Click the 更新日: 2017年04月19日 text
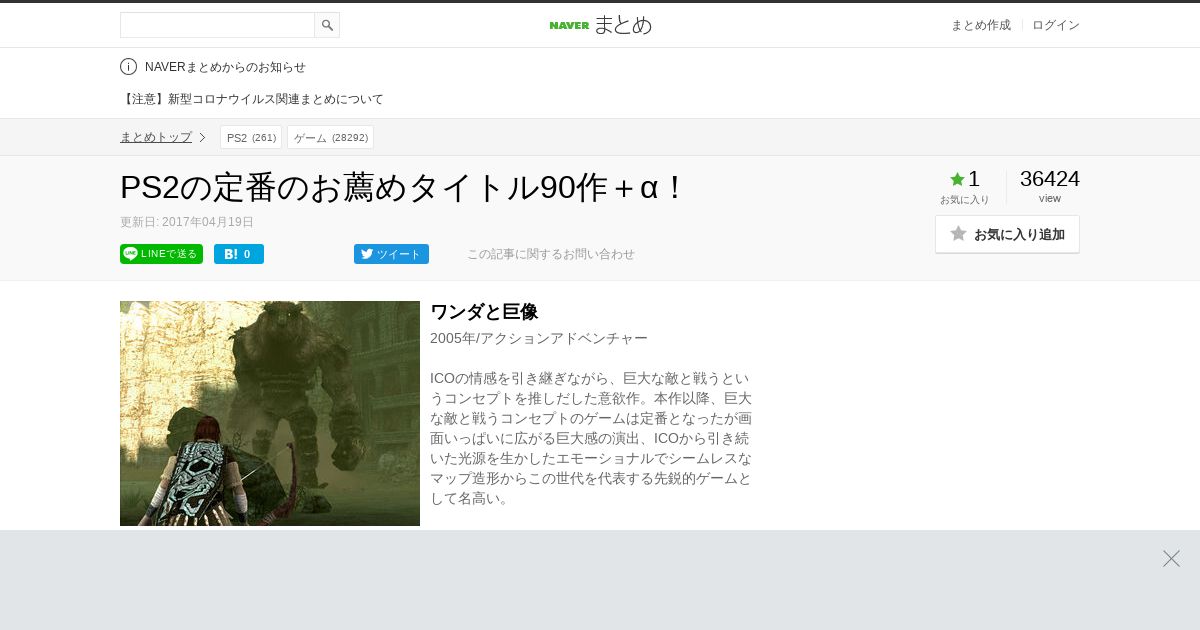Image resolution: width=1200 pixels, height=630 pixels. point(187,222)
